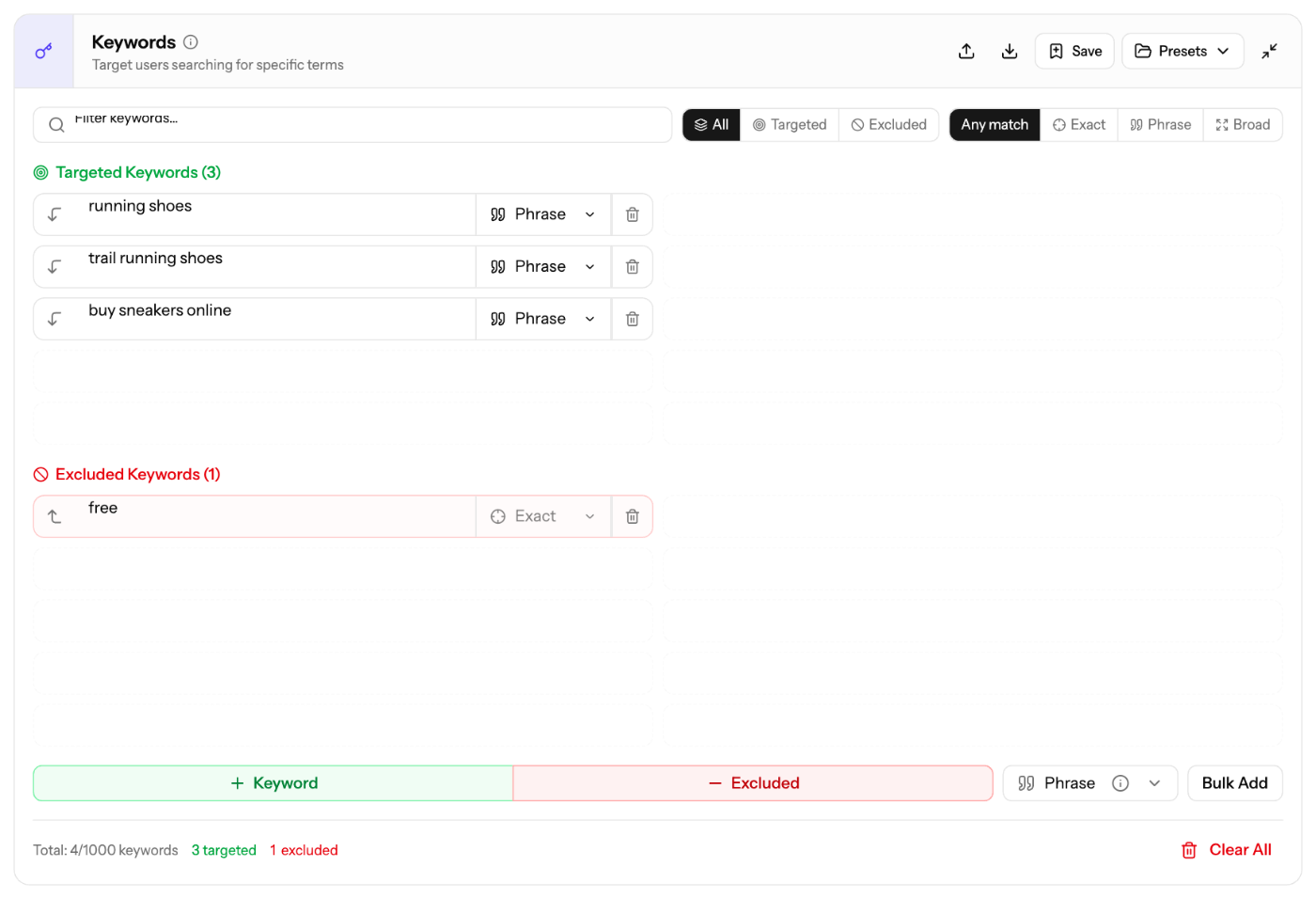
Task: Delete the excluded 'free' keyword
Action: [x=633, y=516]
